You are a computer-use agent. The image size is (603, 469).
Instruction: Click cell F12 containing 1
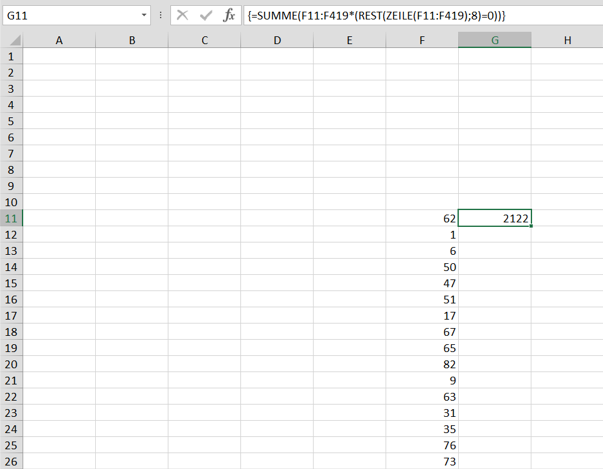pyautogui.click(x=422, y=234)
